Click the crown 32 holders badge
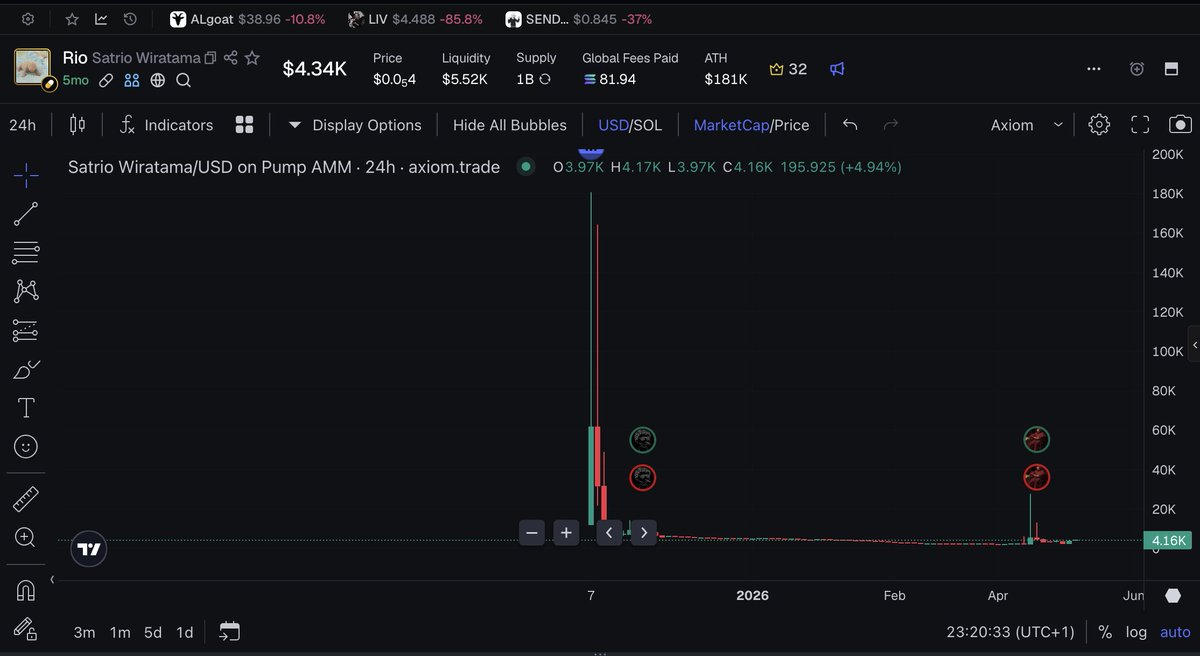This screenshot has width=1200, height=656. (787, 69)
